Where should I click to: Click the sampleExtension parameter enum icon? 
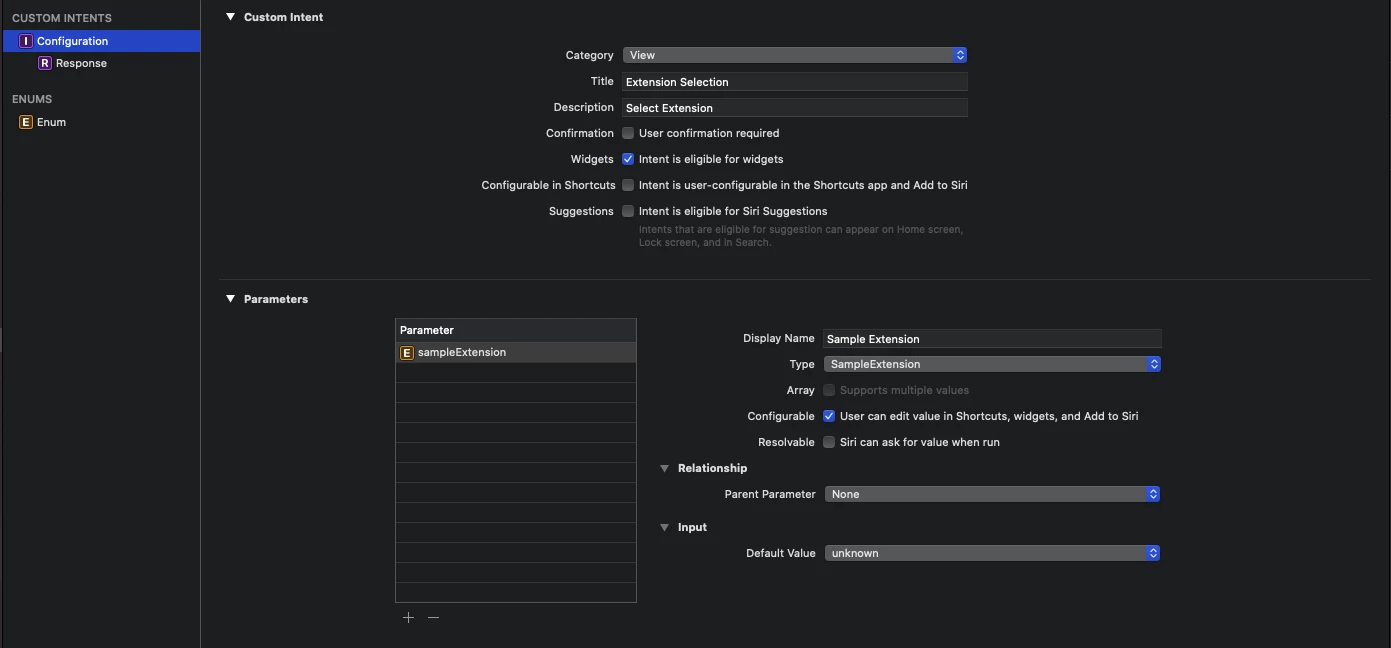click(407, 352)
